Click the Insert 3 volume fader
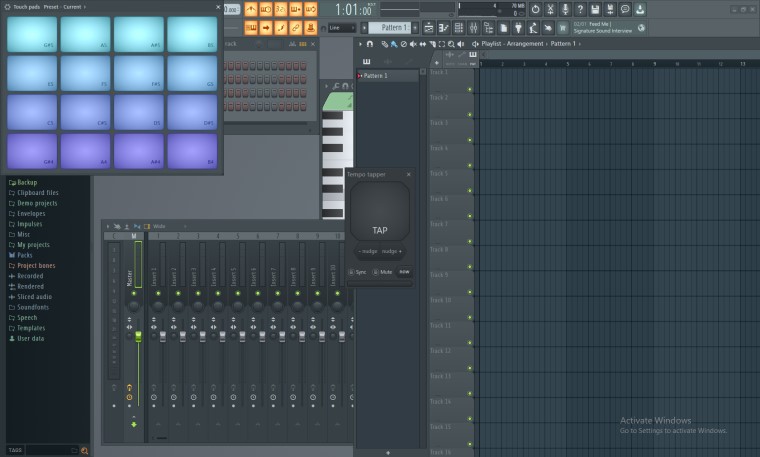 tap(203, 337)
